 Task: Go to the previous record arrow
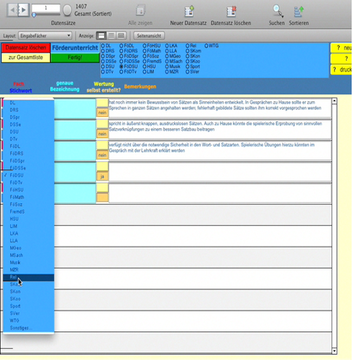click(13, 10)
